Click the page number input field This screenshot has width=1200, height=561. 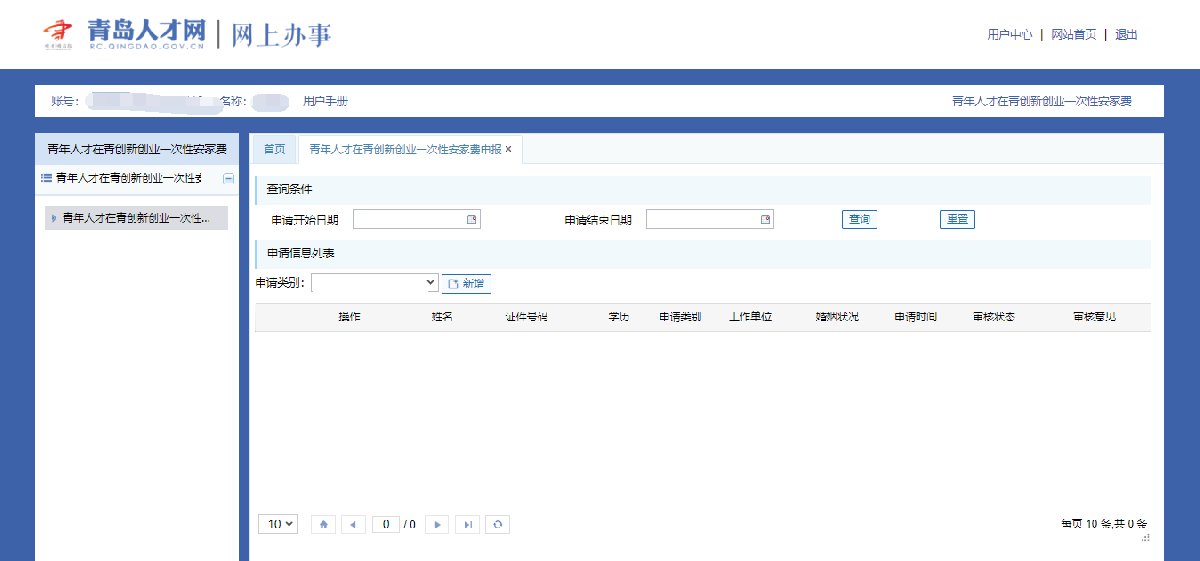385,524
